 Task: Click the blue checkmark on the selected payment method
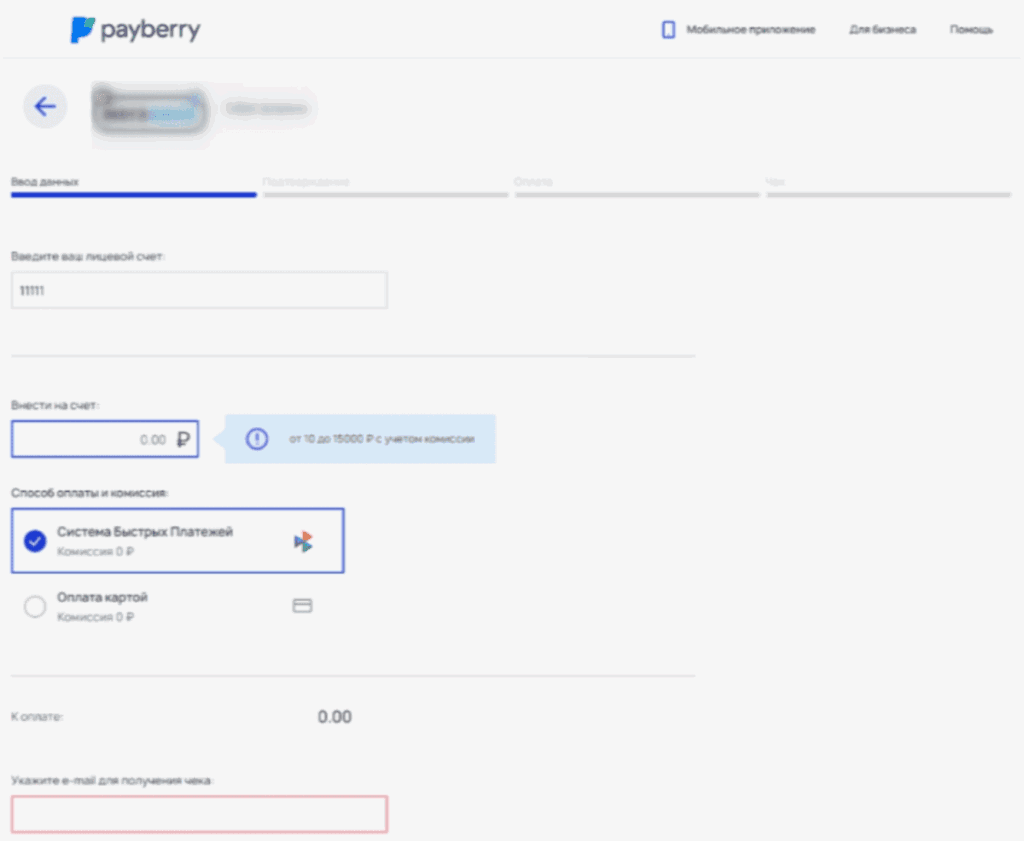tap(35, 541)
